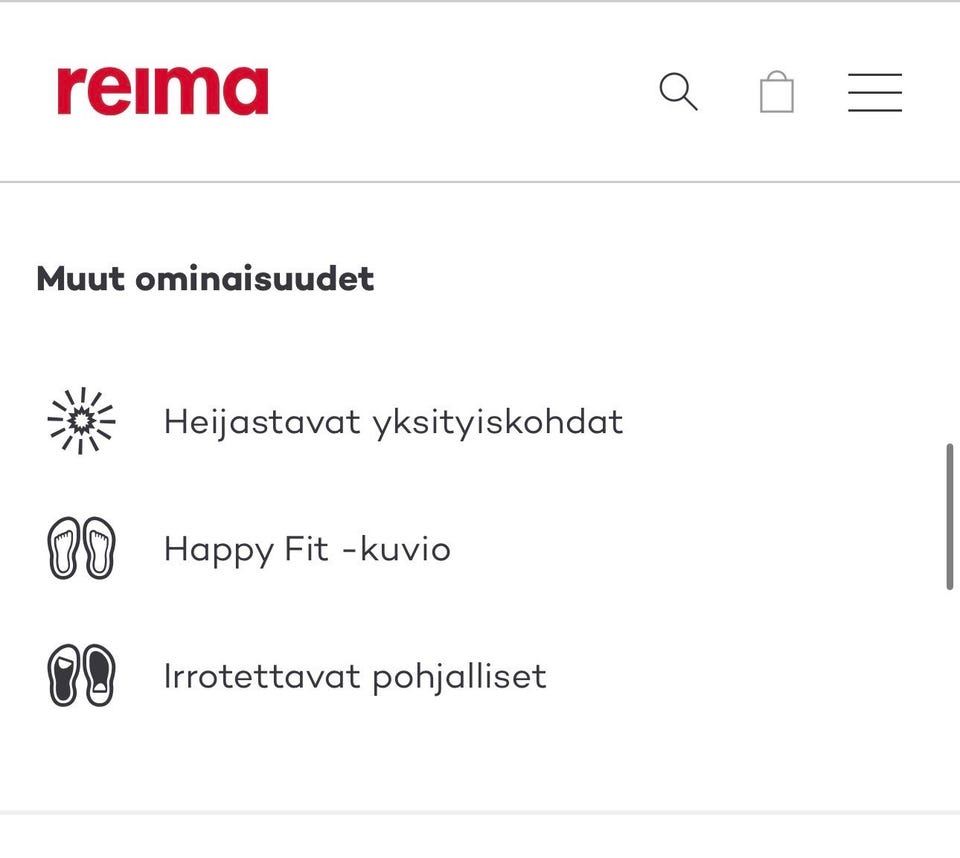This screenshot has height=858, width=960.
Task: Click the footprint icon beside Irrotettavat pohjalliset
Action: point(81,675)
